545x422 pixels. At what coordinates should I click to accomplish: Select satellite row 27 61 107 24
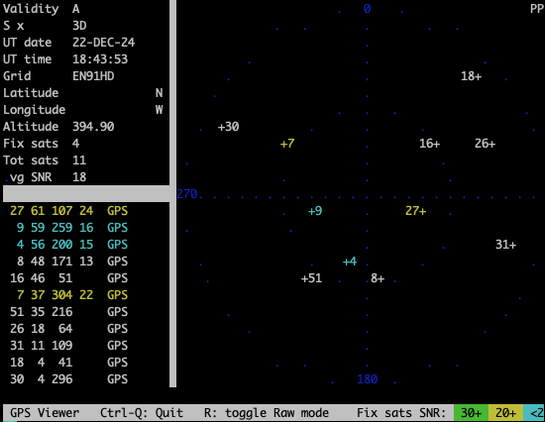tap(69, 211)
